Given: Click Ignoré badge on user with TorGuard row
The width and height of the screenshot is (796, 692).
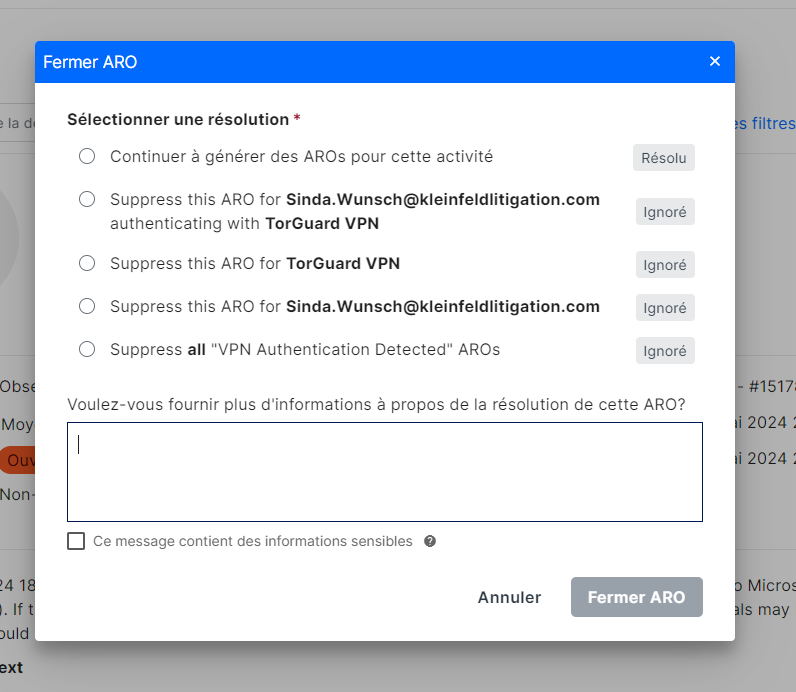Looking at the screenshot, I should (665, 212).
